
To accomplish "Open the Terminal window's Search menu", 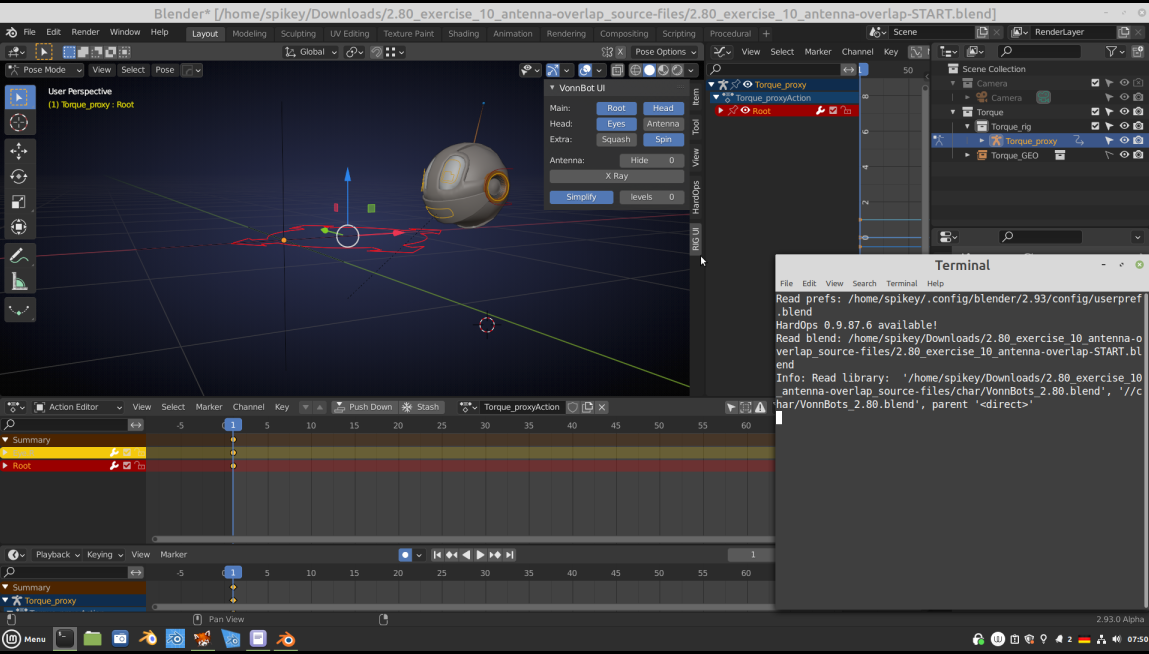I will click(x=864, y=284).
